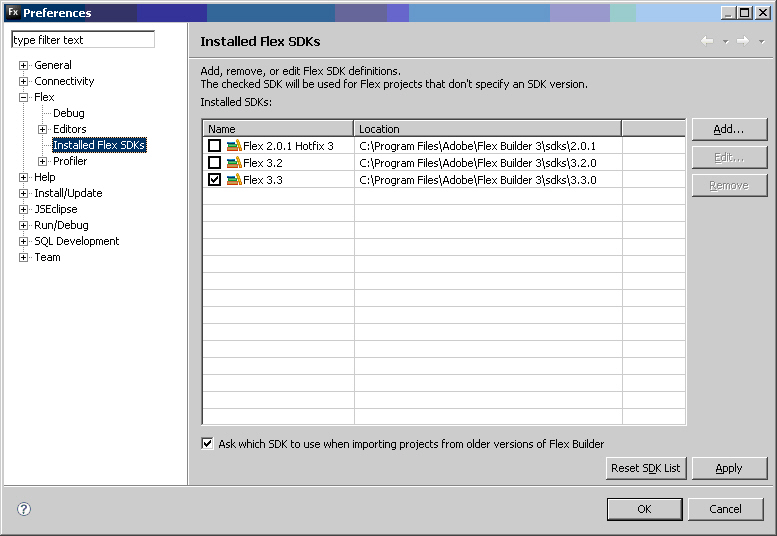Image resolution: width=777 pixels, height=536 pixels.
Task: Click the Flex 3.2 SDK icon
Action: click(x=234, y=162)
